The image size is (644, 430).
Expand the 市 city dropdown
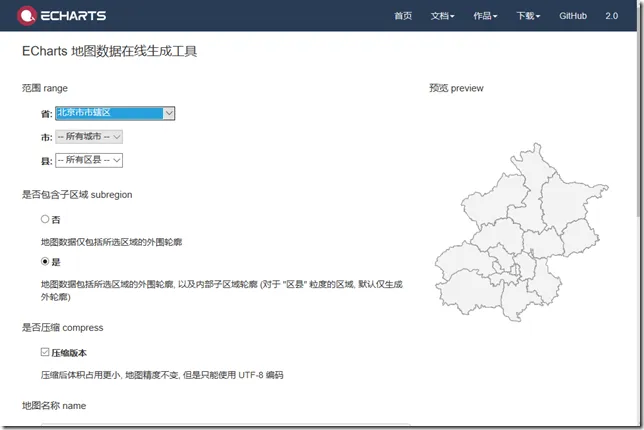(x=89, y=137)
